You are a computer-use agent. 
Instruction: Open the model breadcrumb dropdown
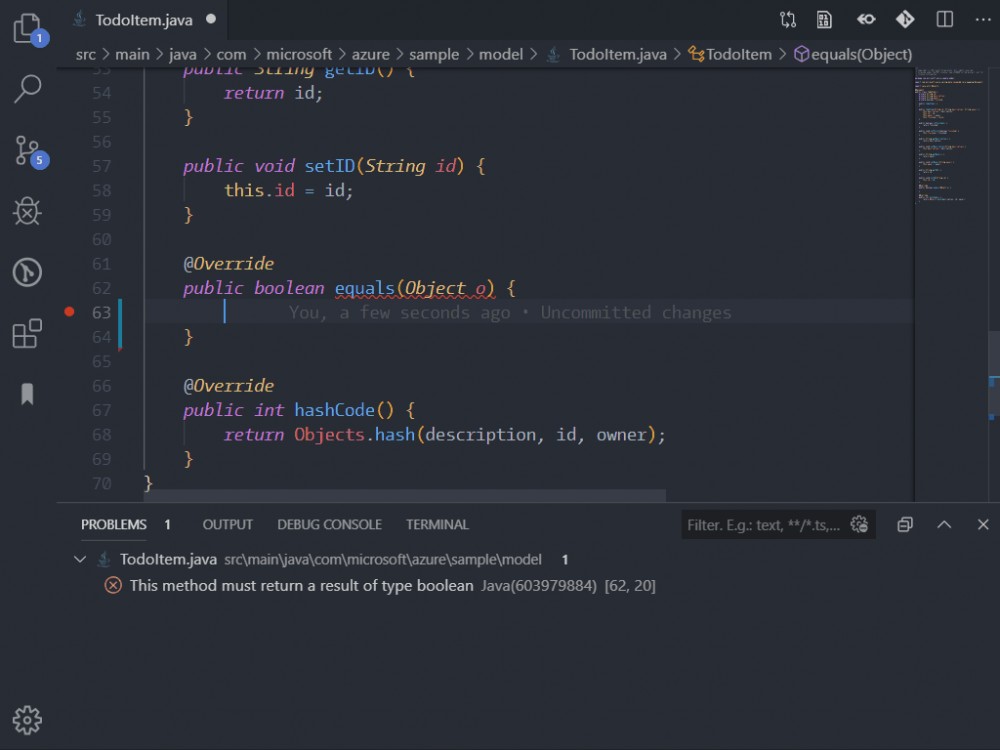tap(502, 54)
